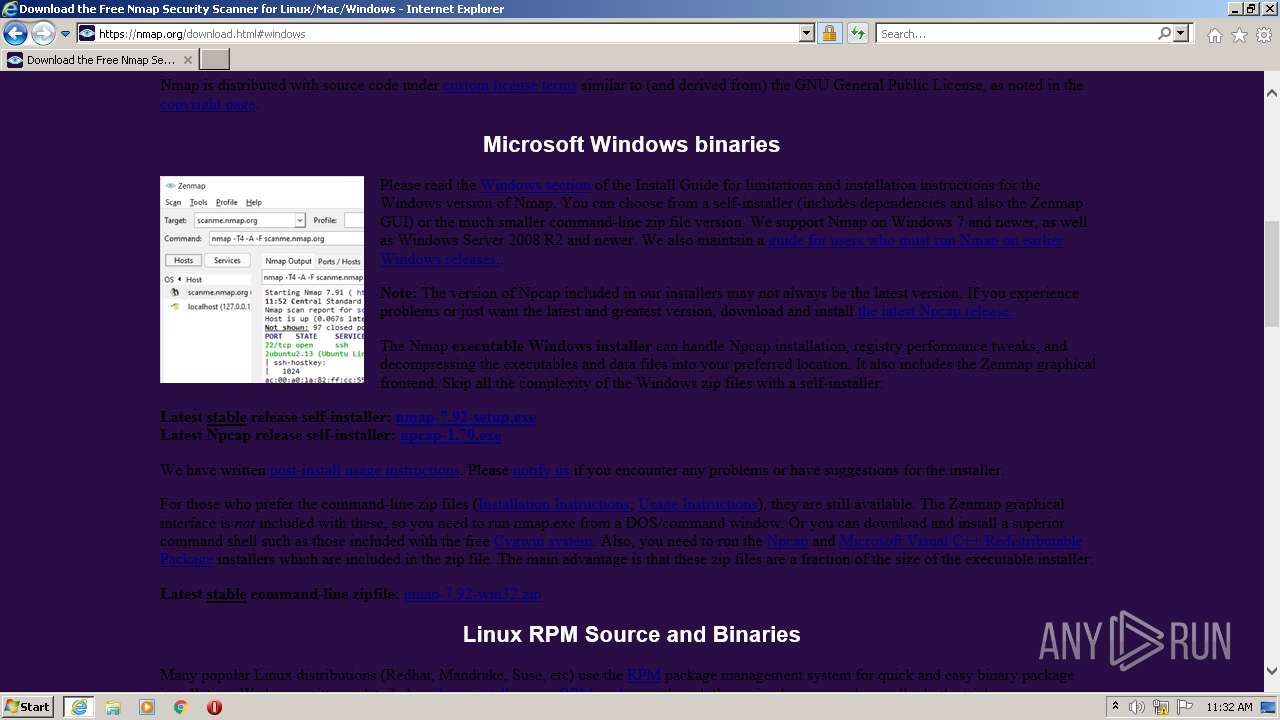Launch Chrome from the taskbar
Viewport: 1280px width, 720px height.
point(181,707)
